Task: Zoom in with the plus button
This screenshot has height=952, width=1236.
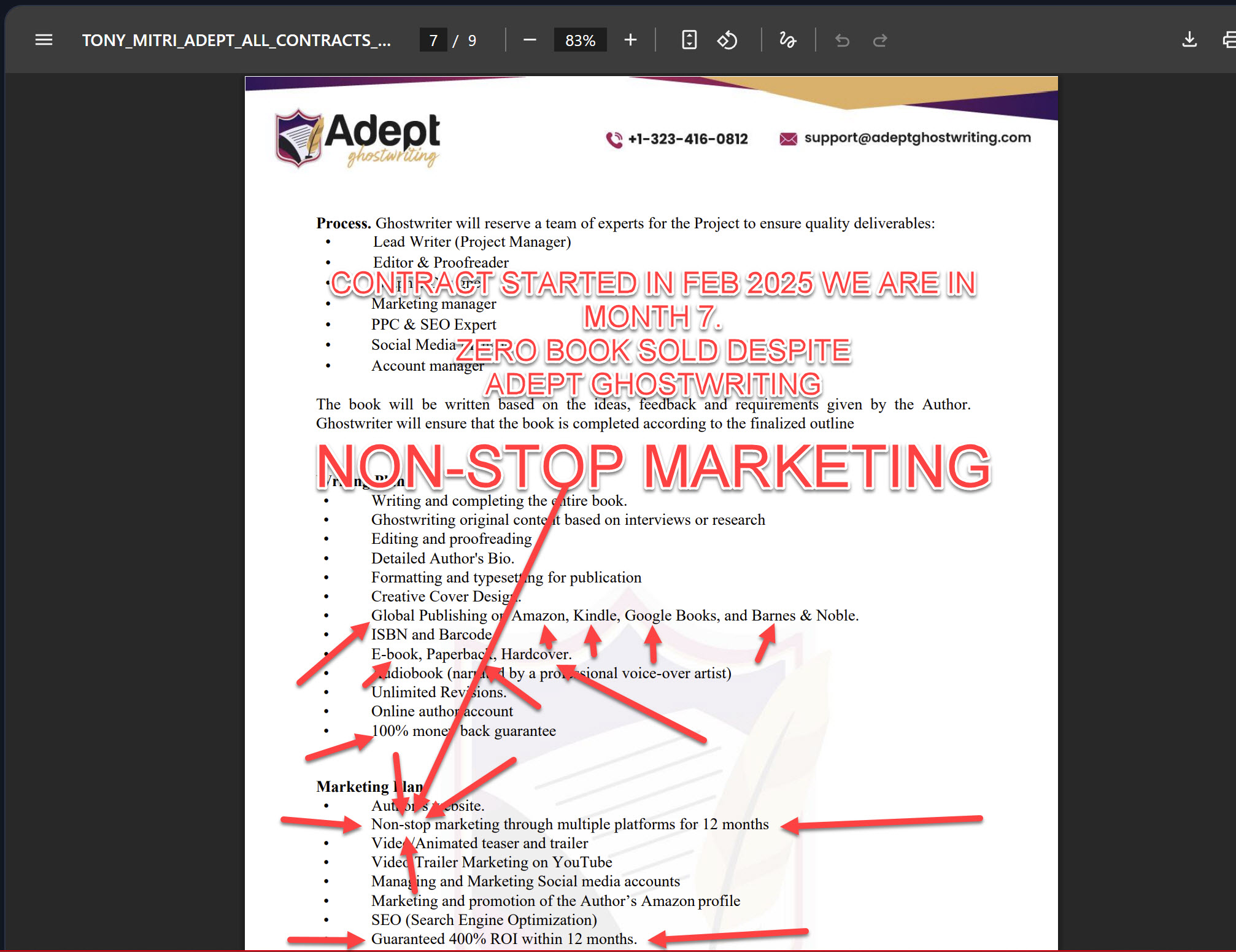Action: click(630, 40)
